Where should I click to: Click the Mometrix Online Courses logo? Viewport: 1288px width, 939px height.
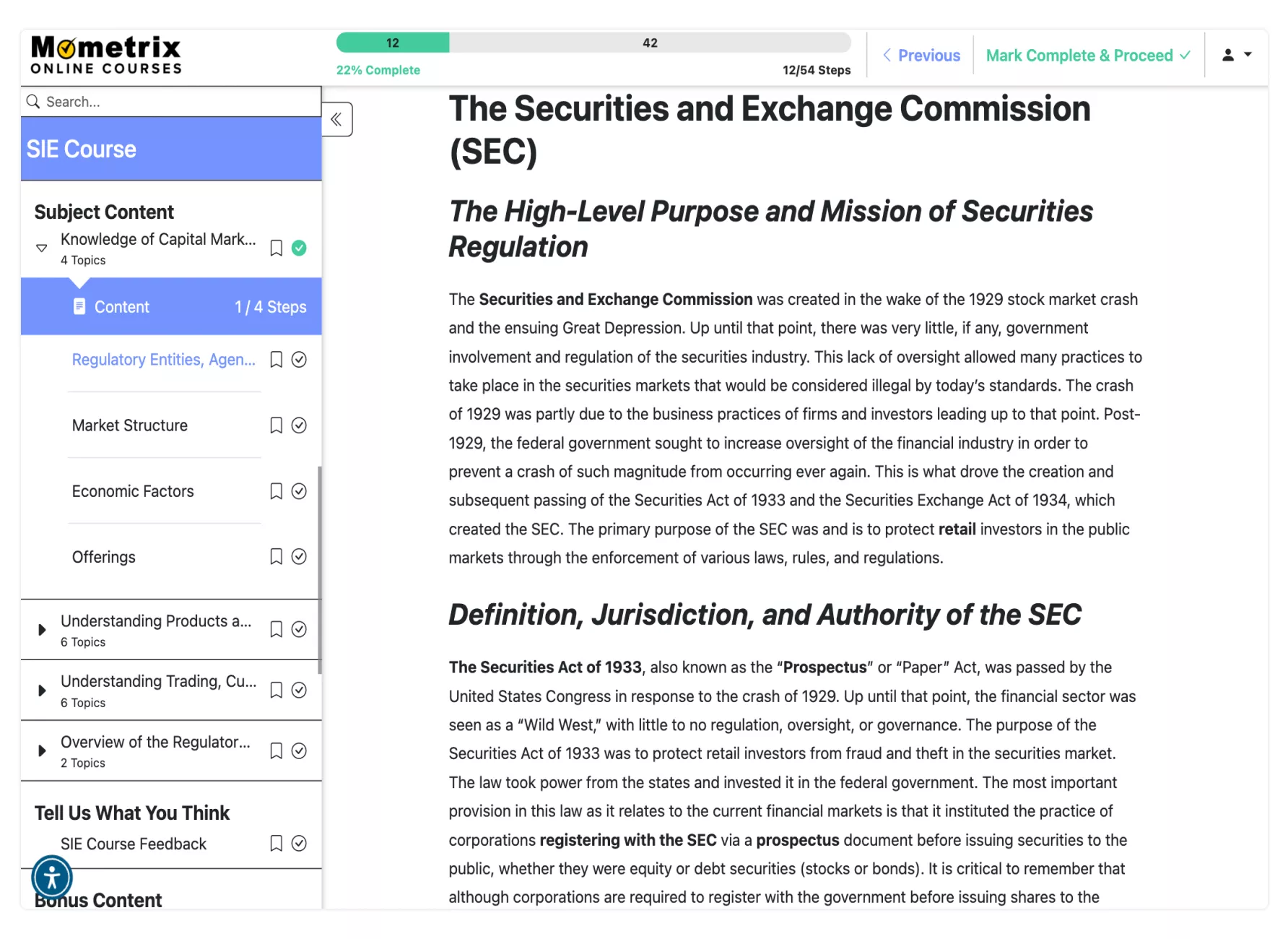[106, 56]
